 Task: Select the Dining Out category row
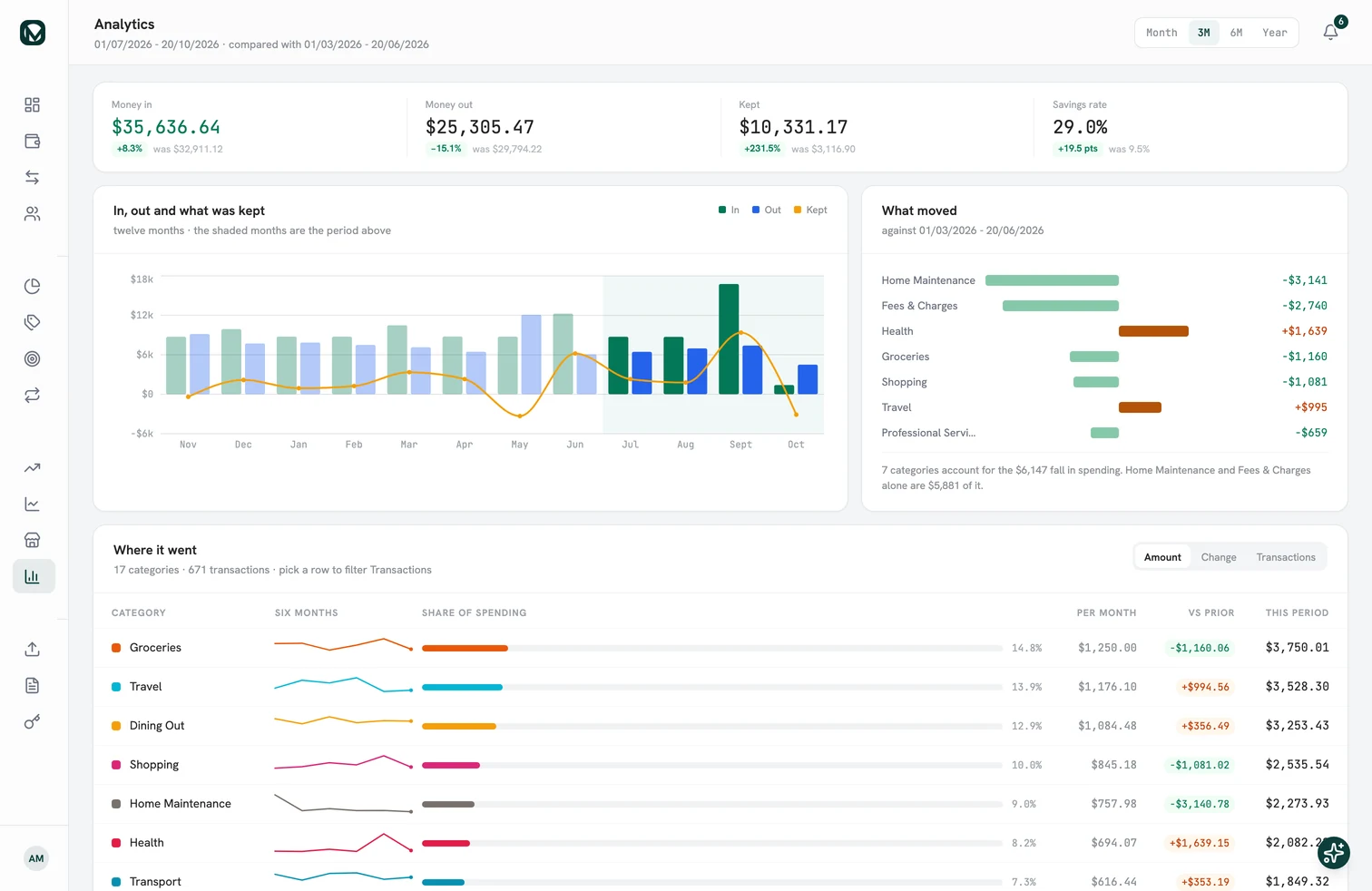[x=720, y=726]
